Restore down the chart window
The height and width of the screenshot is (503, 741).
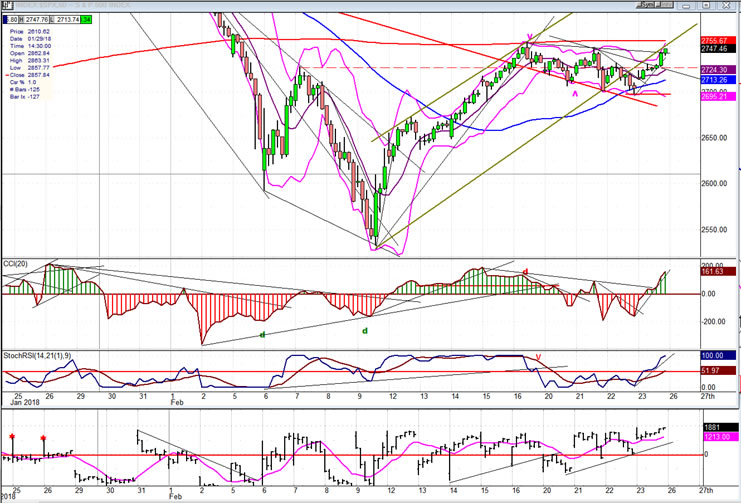706,5
